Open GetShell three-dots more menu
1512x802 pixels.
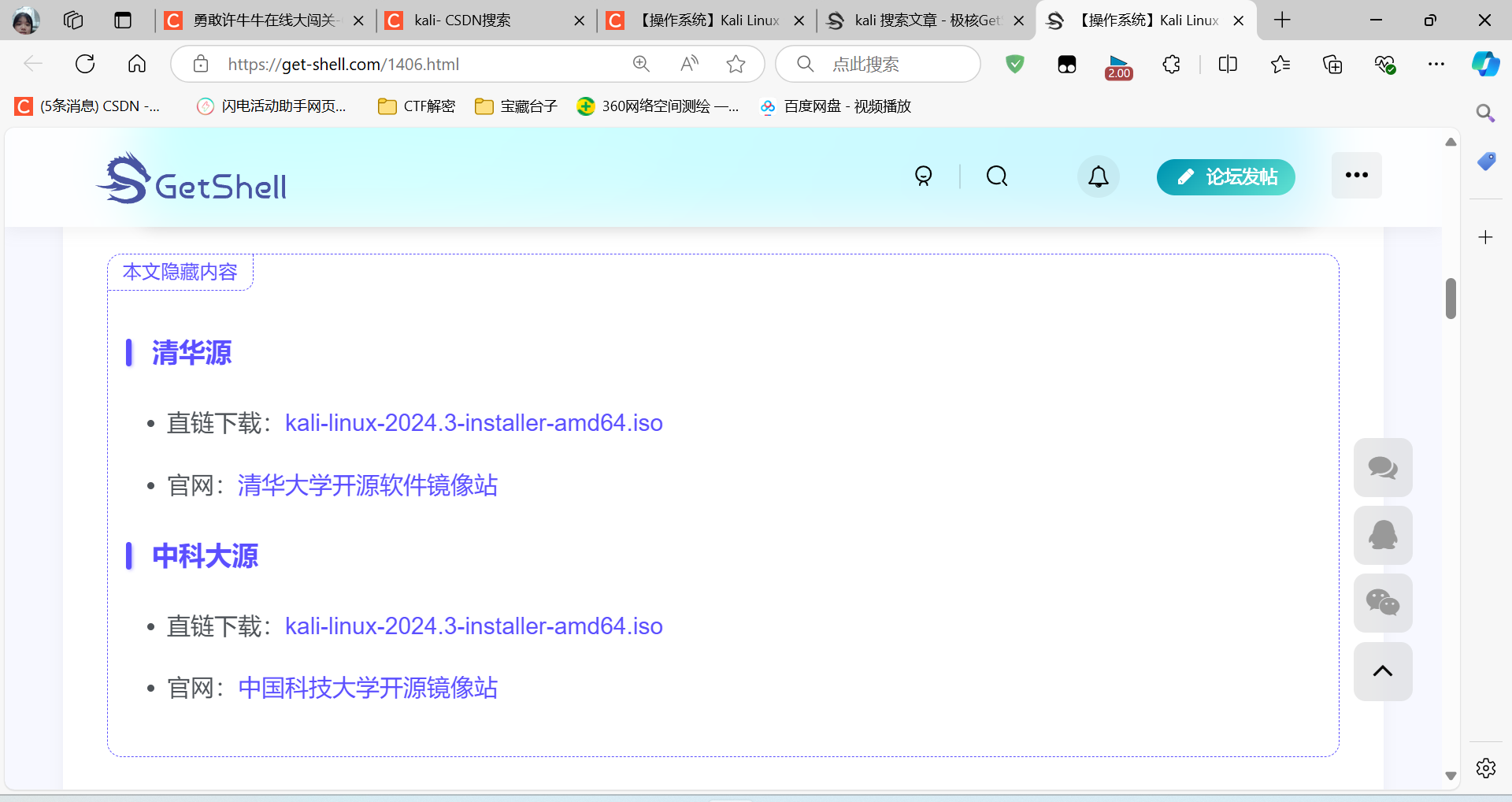[1357, 175]
